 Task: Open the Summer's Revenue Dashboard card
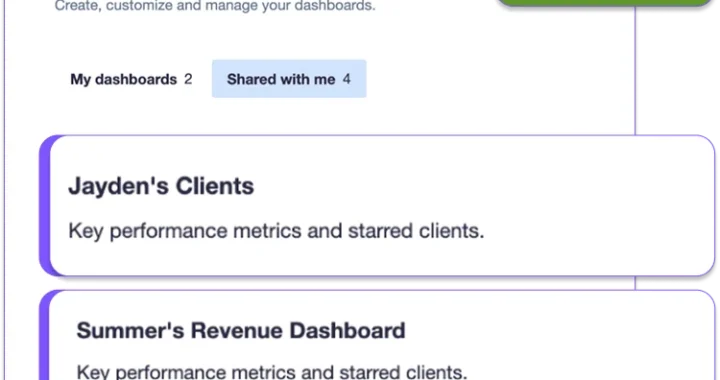[377, 335]
